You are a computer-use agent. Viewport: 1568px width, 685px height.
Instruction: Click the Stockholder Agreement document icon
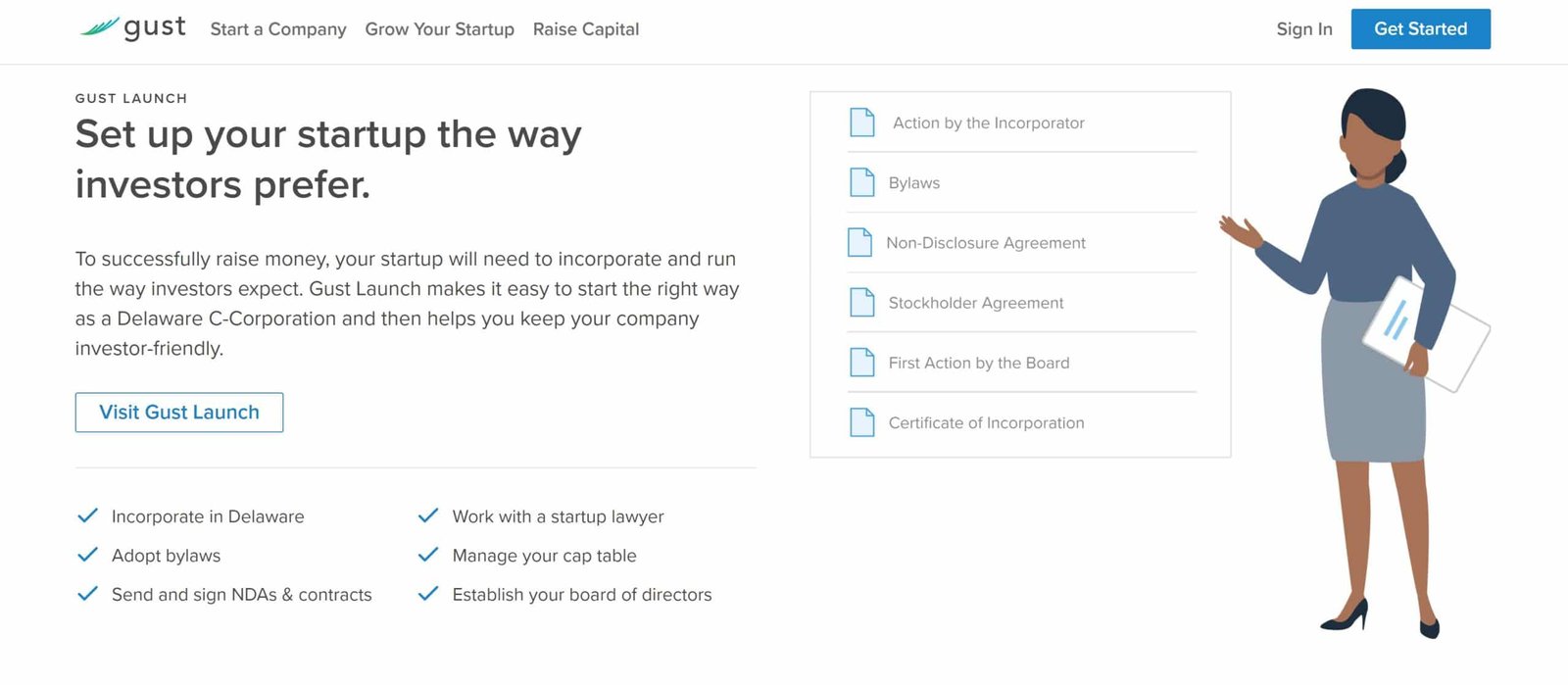coord(862,302)
